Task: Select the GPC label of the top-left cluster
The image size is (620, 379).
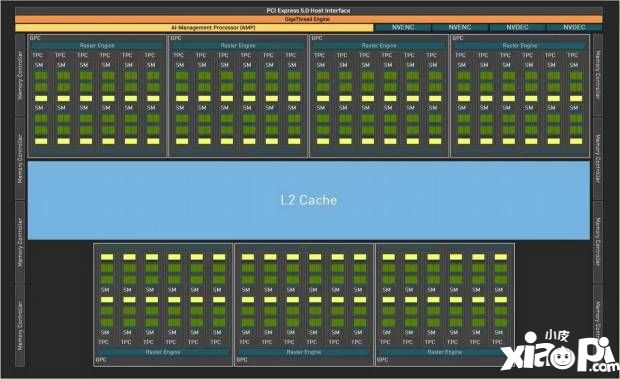Action: pyautogui.click(x=35, y=38)
